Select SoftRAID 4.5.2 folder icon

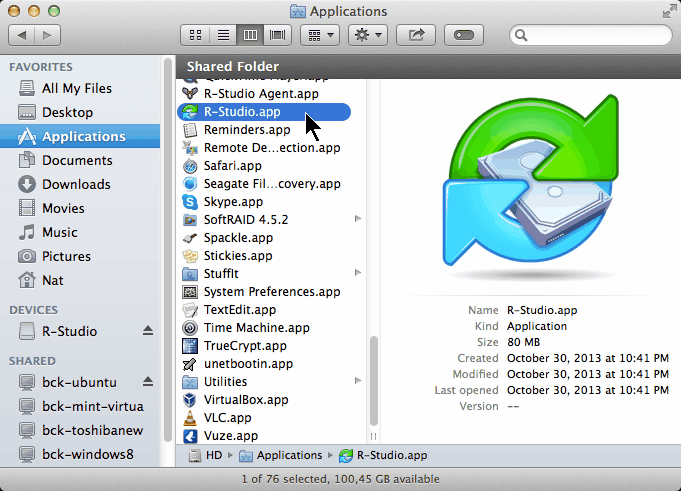(190, 220)
